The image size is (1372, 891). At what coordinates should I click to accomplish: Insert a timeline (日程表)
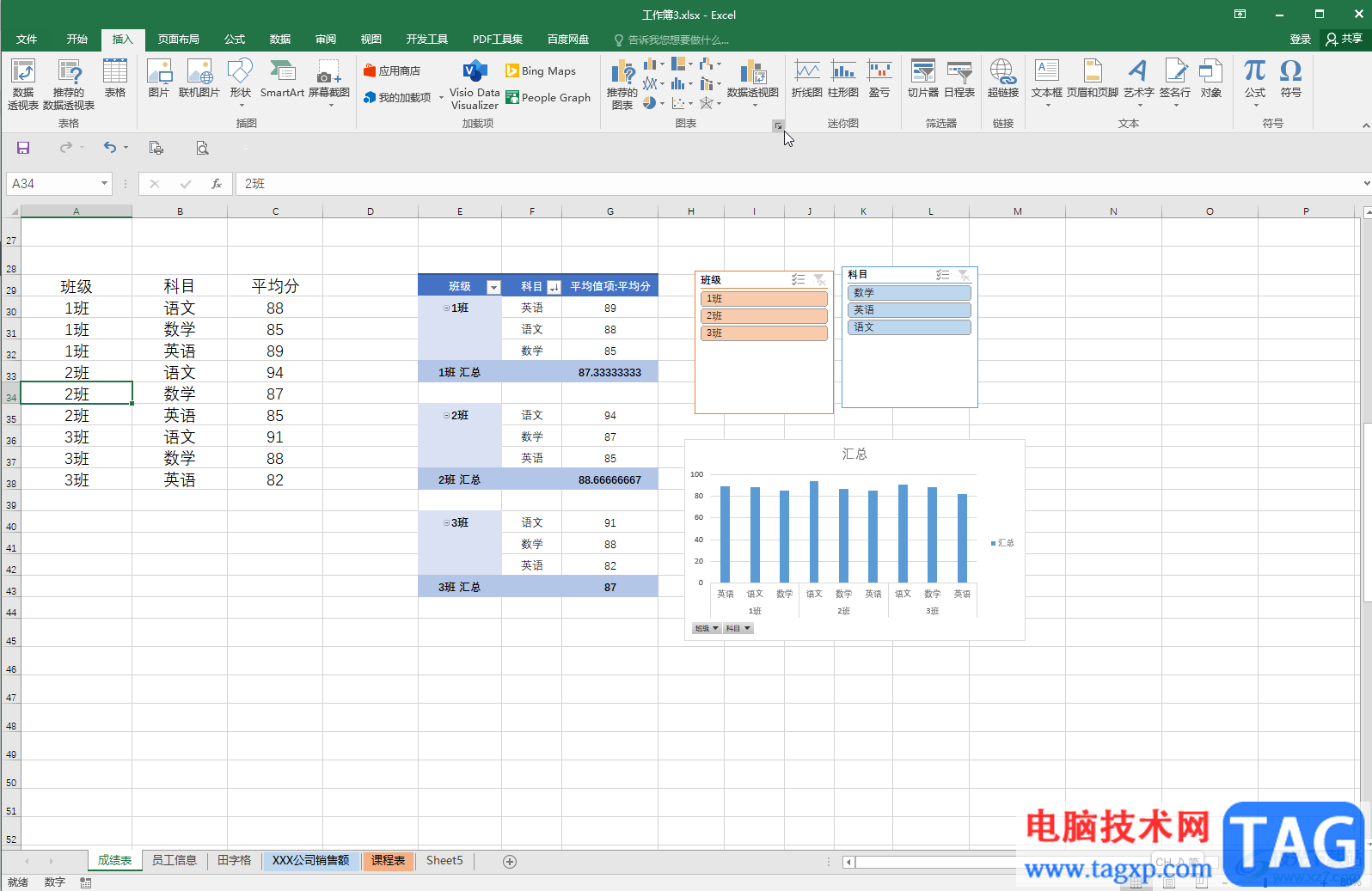click(x=959, y=79)
